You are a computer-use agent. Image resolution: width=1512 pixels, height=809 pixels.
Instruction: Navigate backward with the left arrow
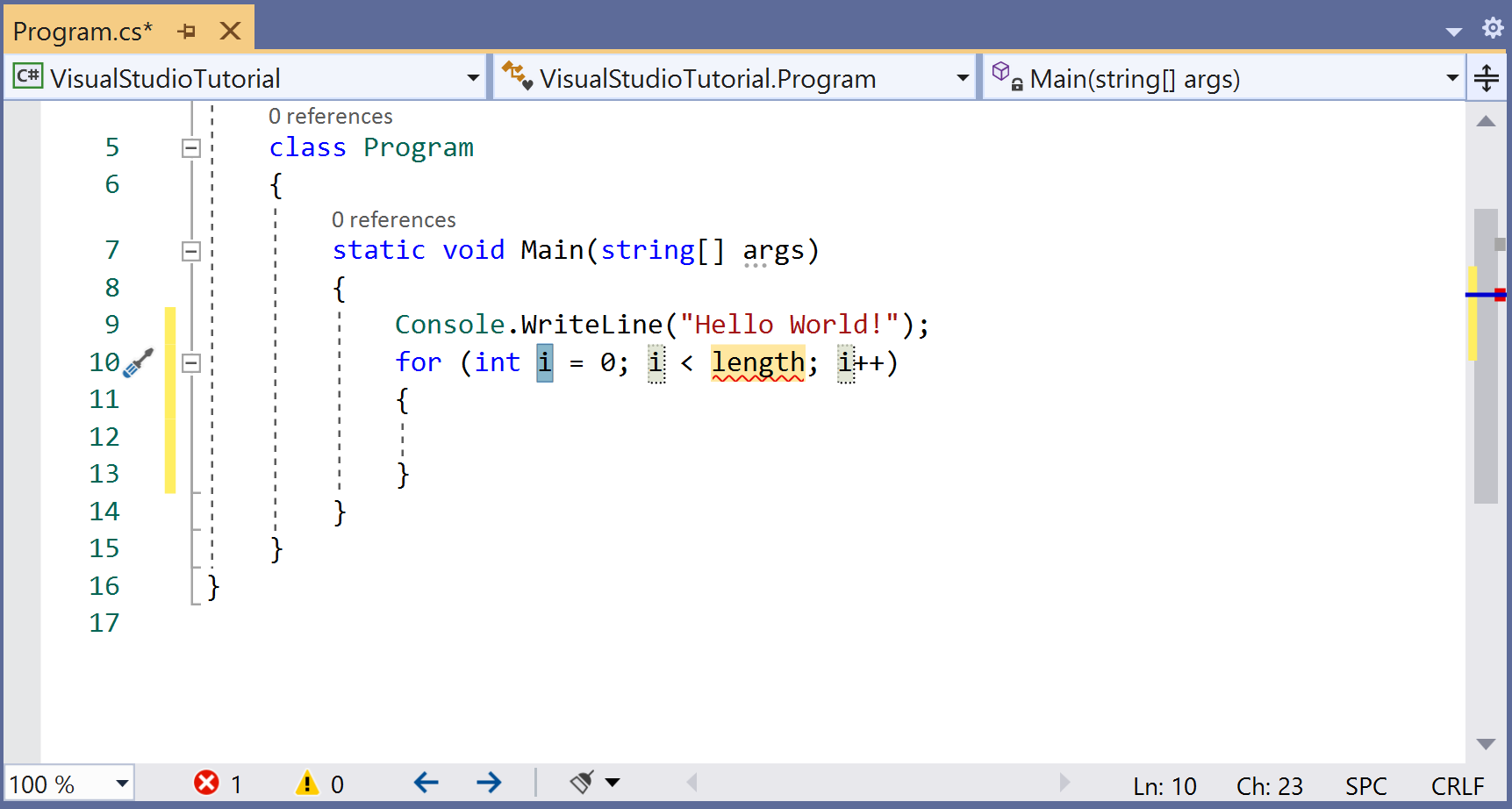point(426,783)
